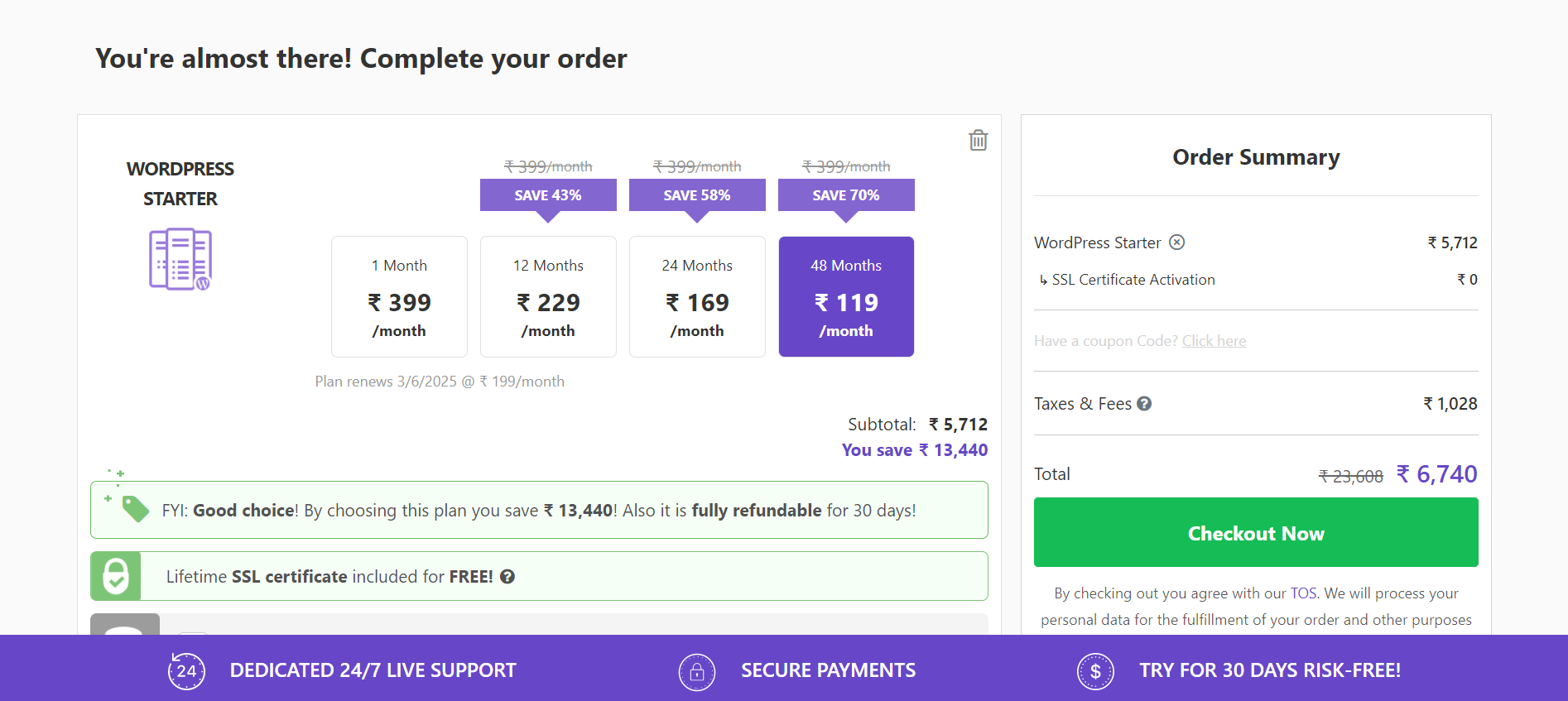The height and width of the screenshot is (701, 1568).
Task: Click the SSL certificate help question icon
Action: 507,577
